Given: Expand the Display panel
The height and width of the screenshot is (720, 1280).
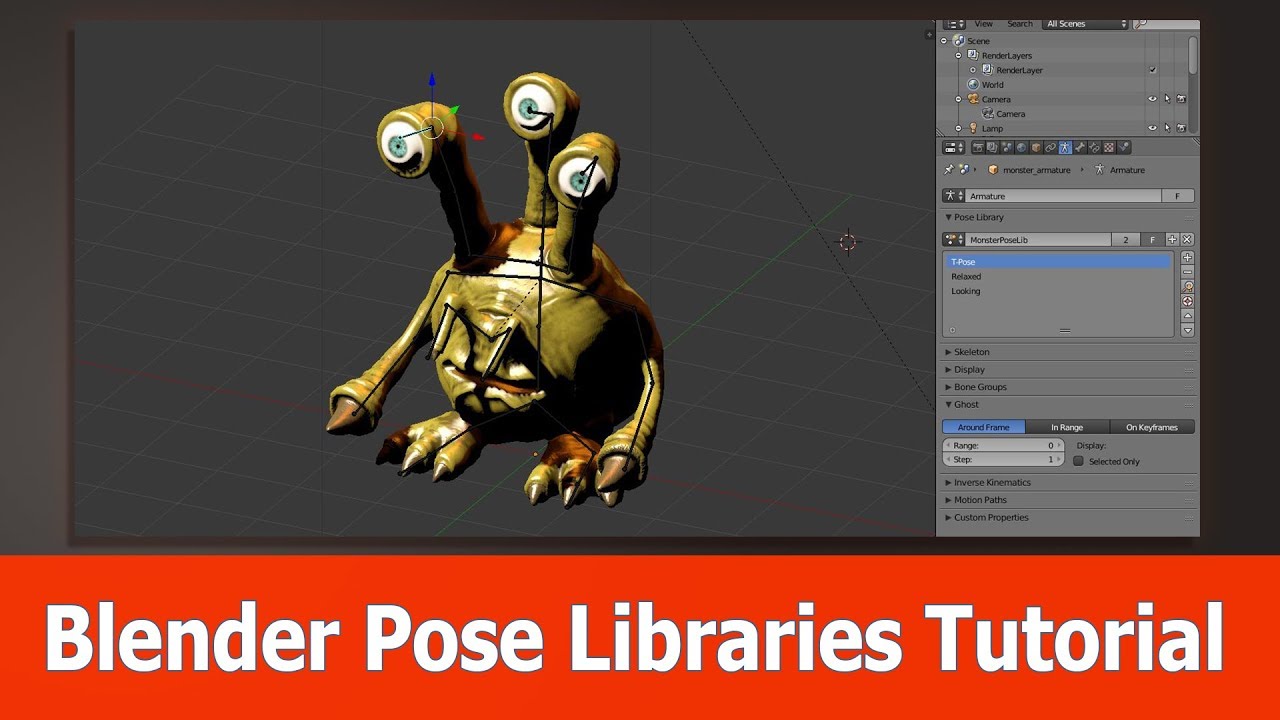Looking at the screenshot, I should coord(949,370).
